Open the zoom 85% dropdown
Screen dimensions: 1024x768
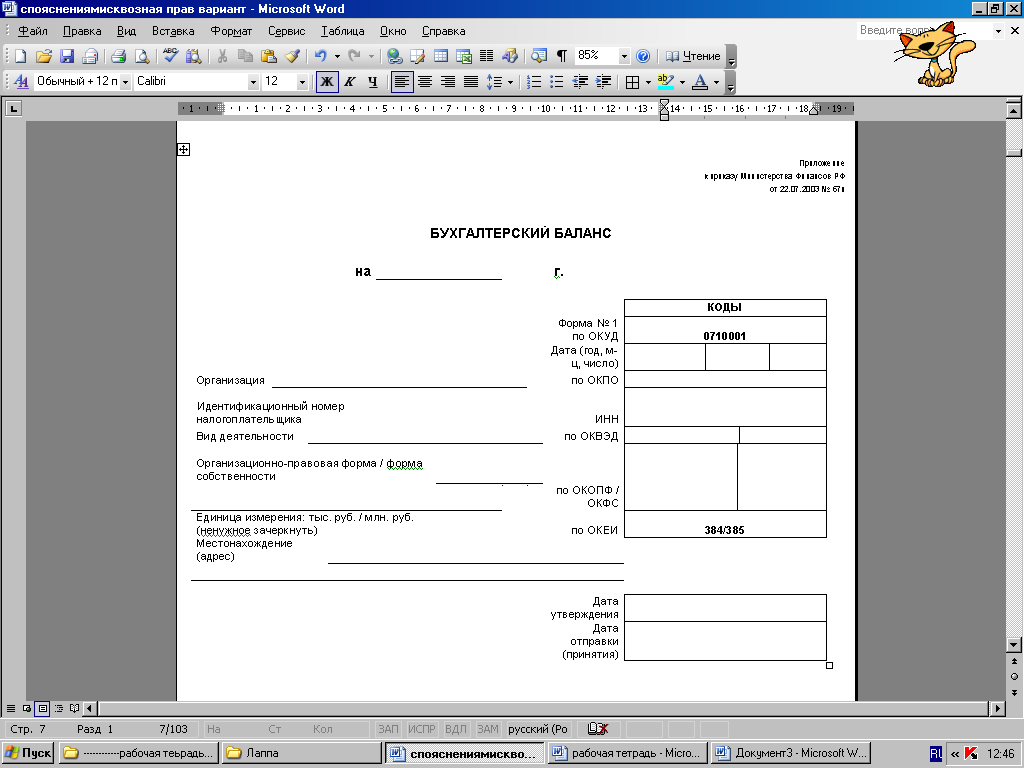(624, 57)
